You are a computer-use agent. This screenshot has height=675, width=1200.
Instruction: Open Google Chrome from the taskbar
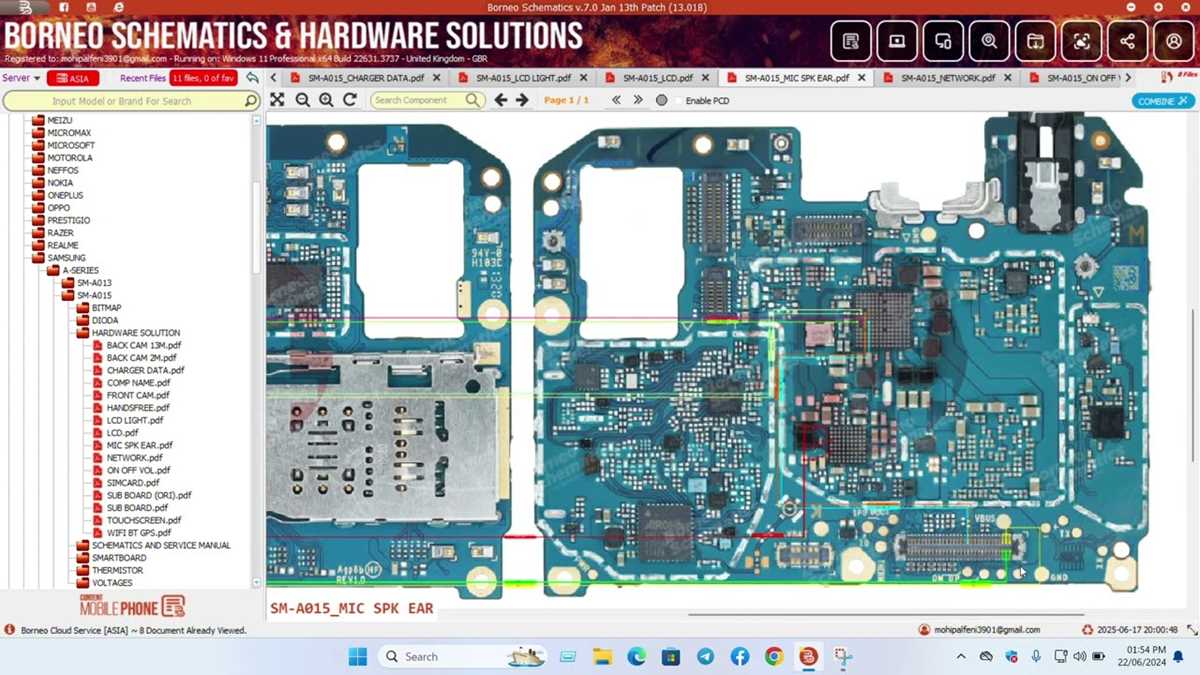click(x=774, y=657)
